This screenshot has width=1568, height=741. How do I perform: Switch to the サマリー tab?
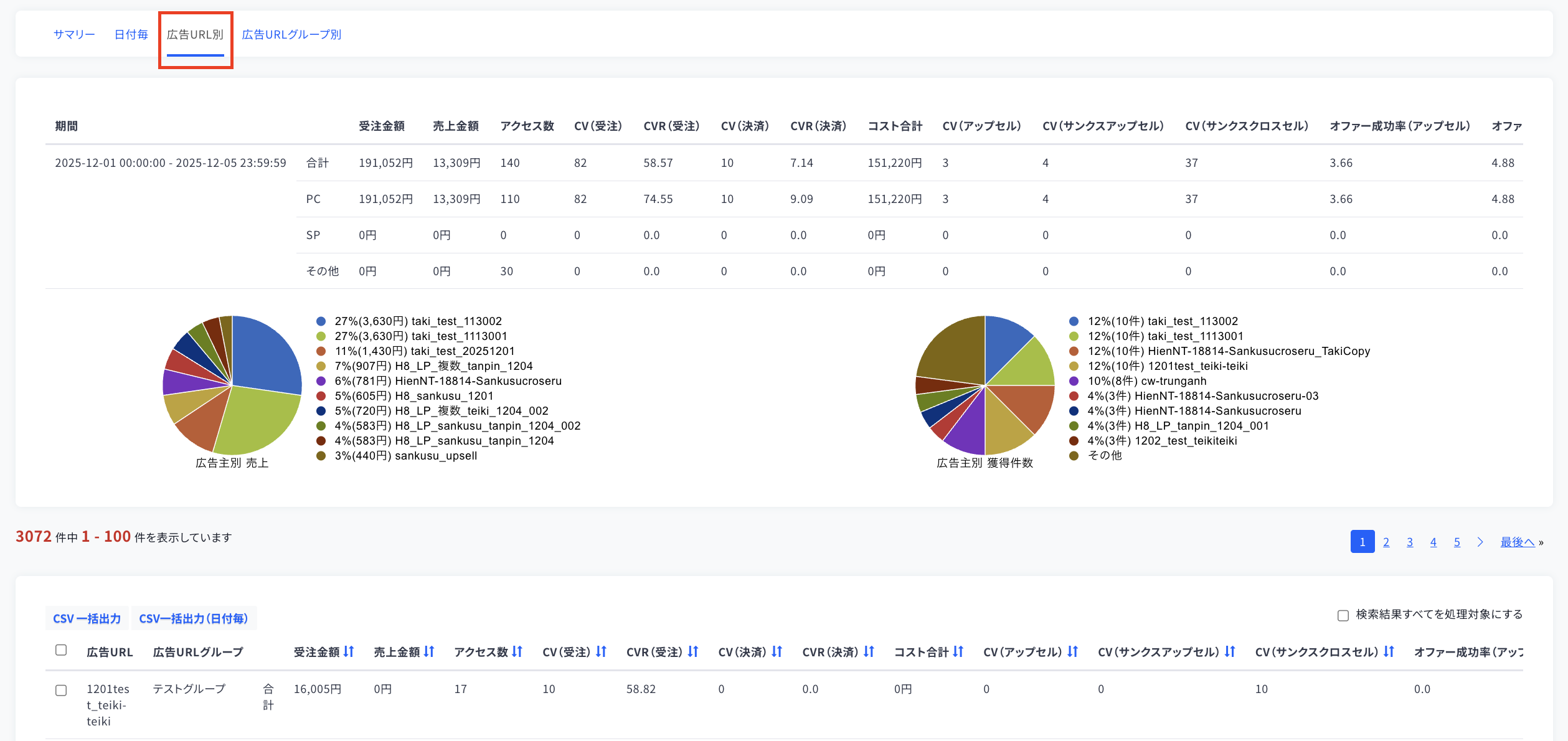click(x=74, y=34)
